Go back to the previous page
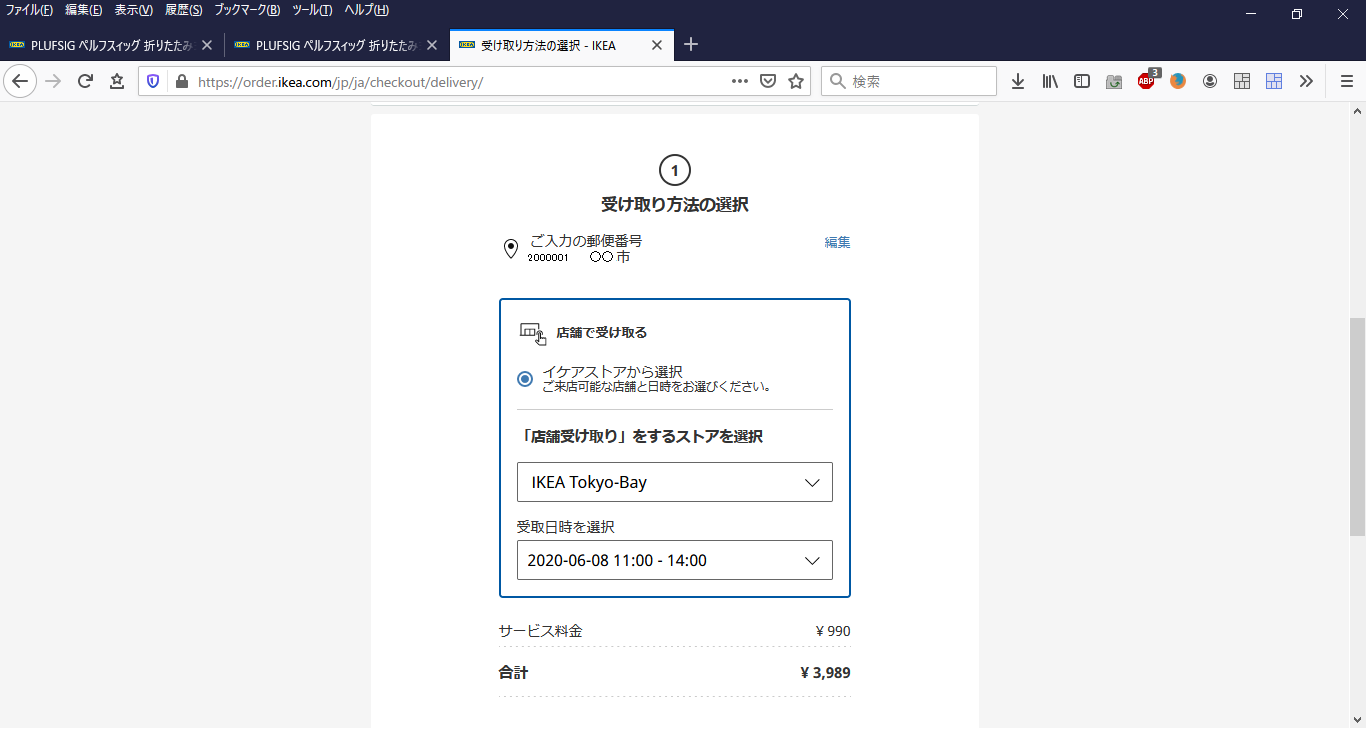 (20, 82)
